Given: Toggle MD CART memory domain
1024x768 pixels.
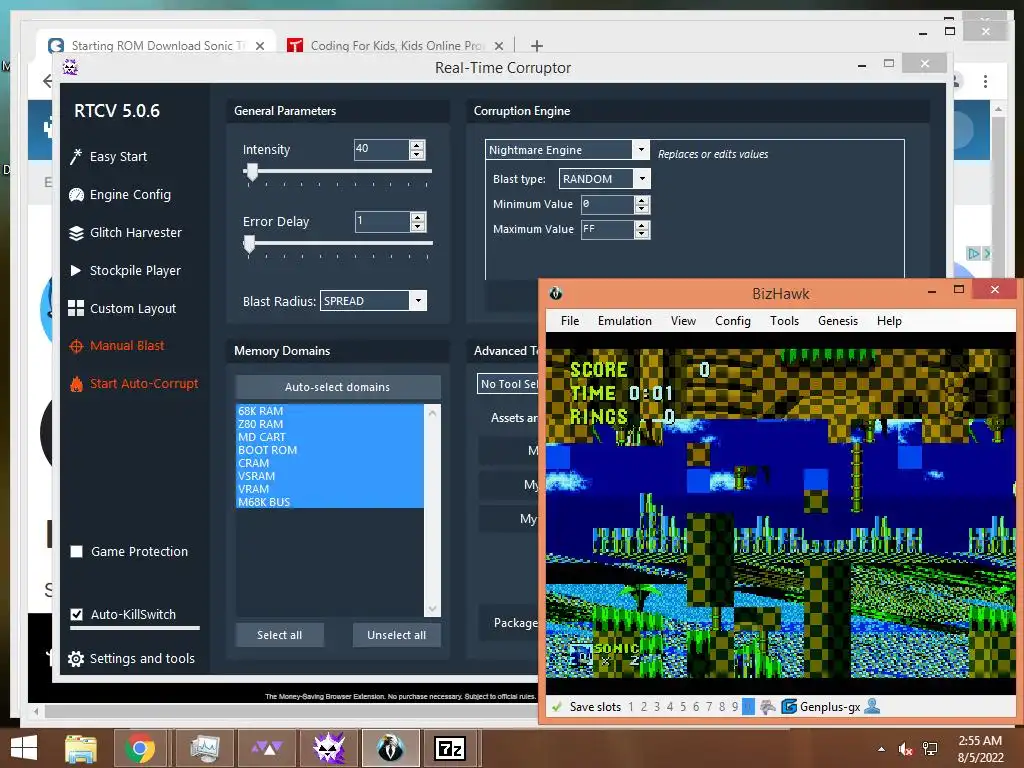Looking at the screenshot, I should click(330, 437).
